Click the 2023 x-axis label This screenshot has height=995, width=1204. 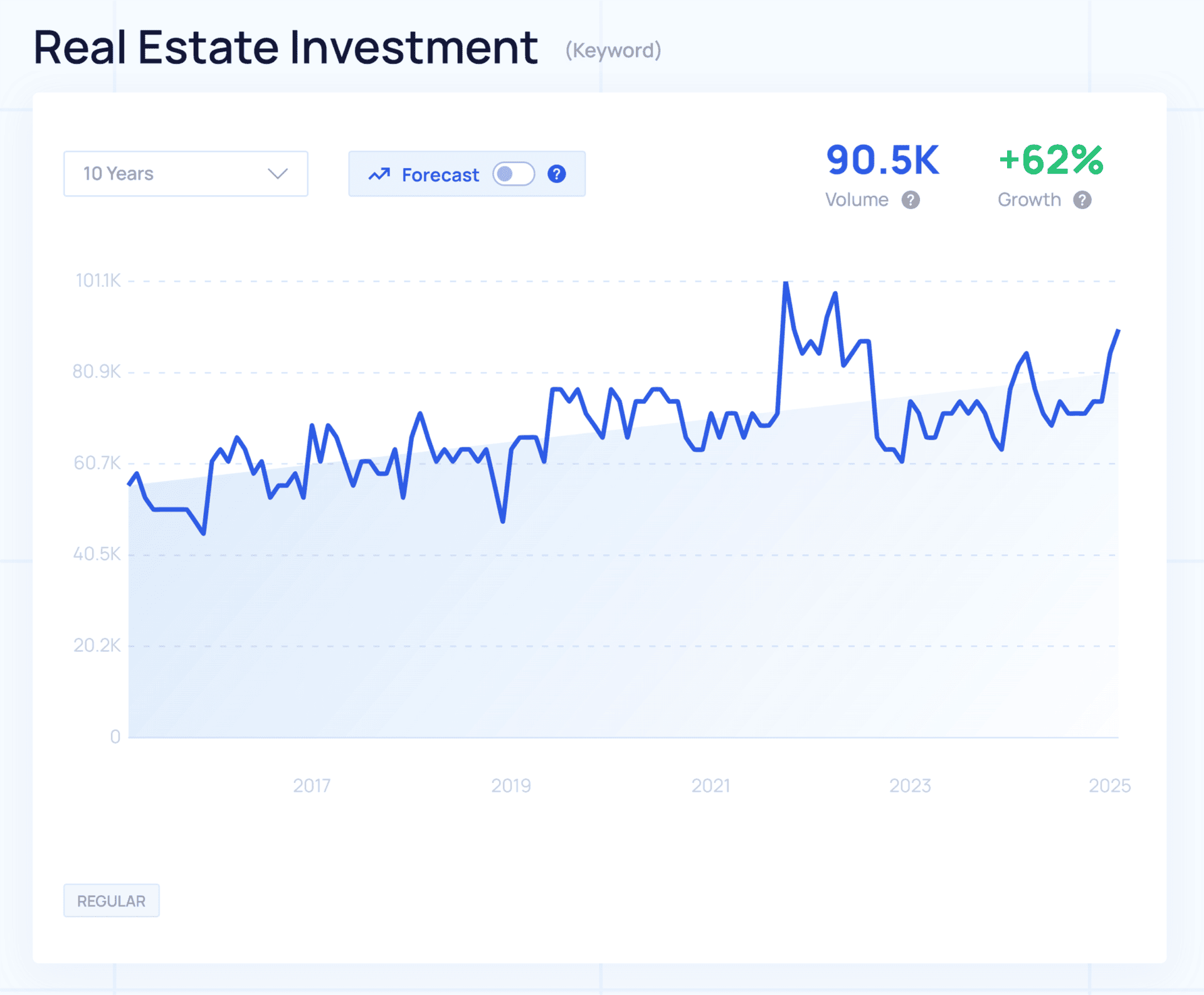910,785
